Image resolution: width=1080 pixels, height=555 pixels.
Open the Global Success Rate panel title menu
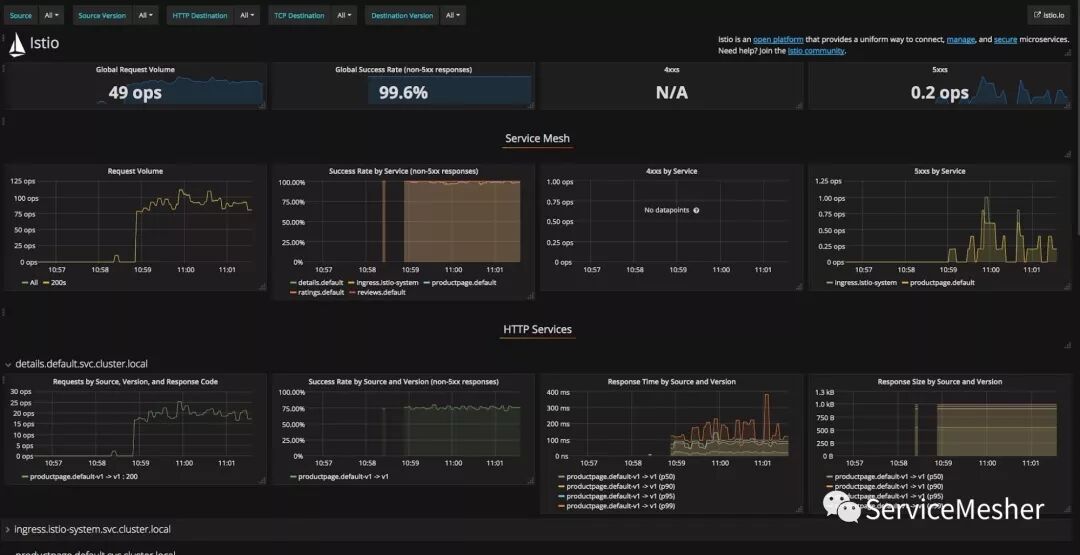tap(403, 70)
